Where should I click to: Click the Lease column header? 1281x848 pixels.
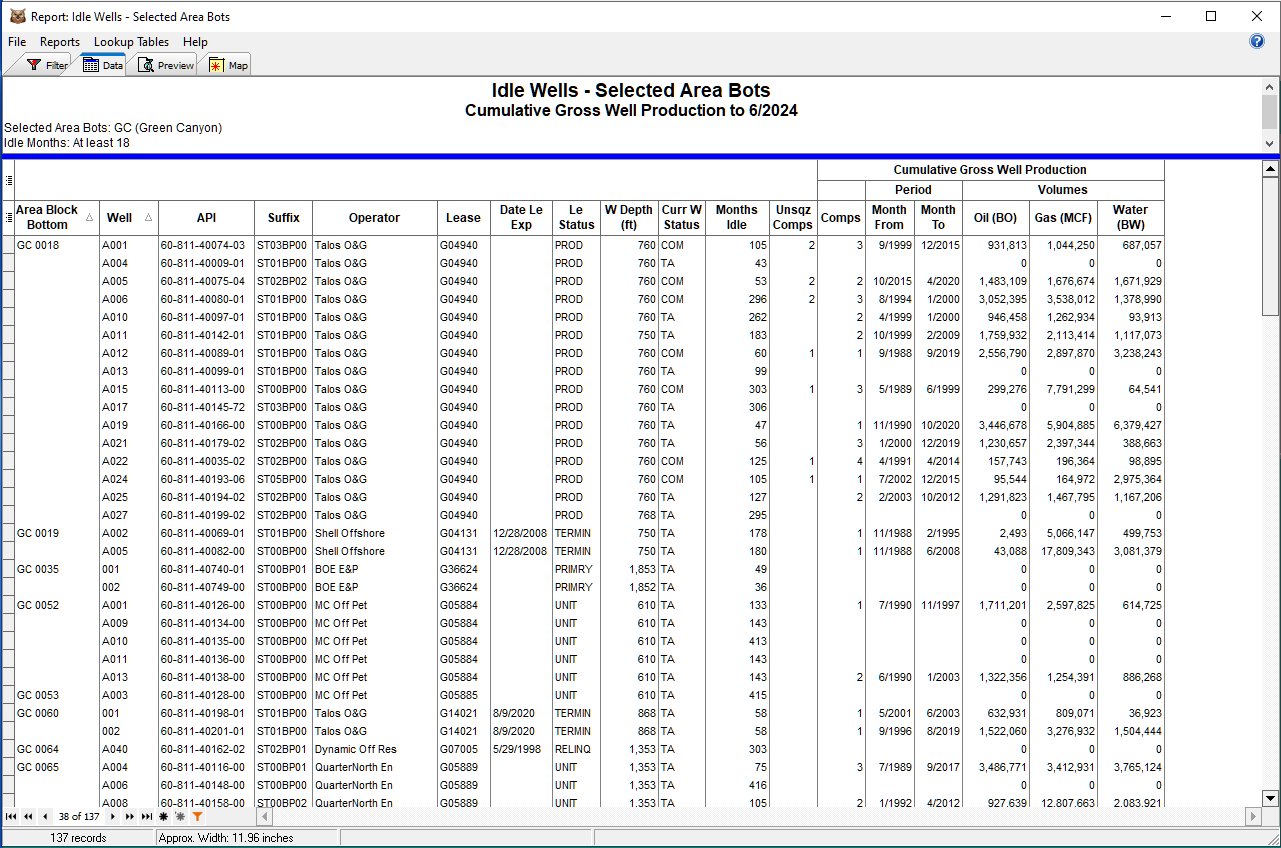[x=463, y=217]
